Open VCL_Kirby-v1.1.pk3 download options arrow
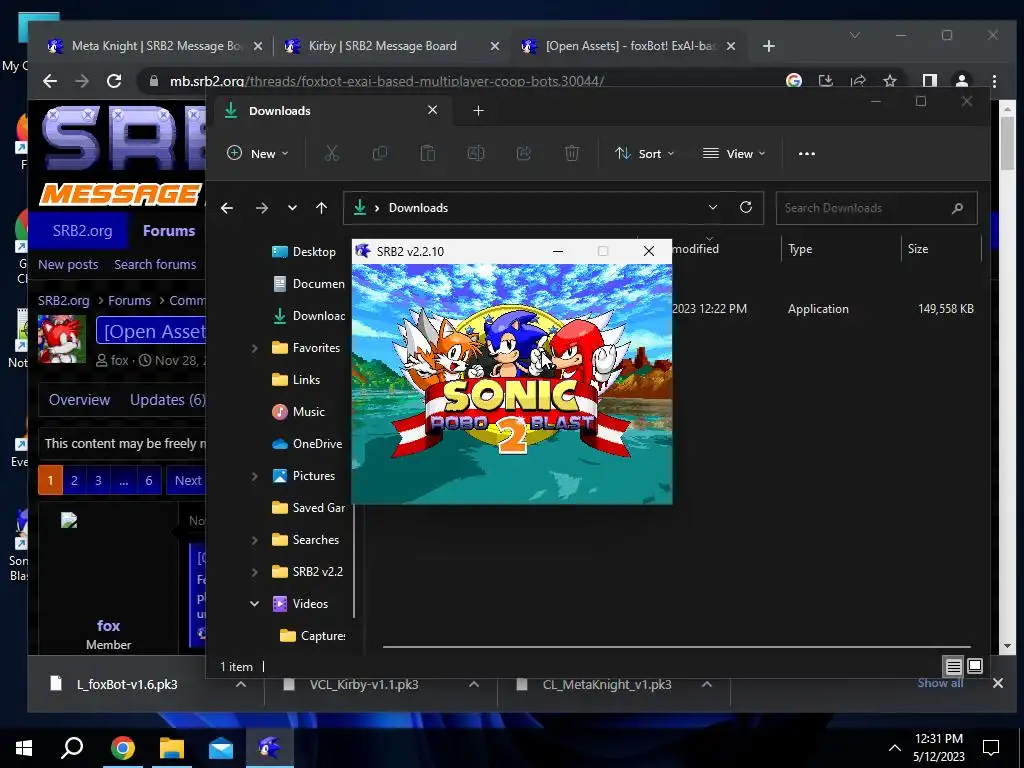Image resolution: width=1024 pixels, height=768 pixels. click(474, 684)
